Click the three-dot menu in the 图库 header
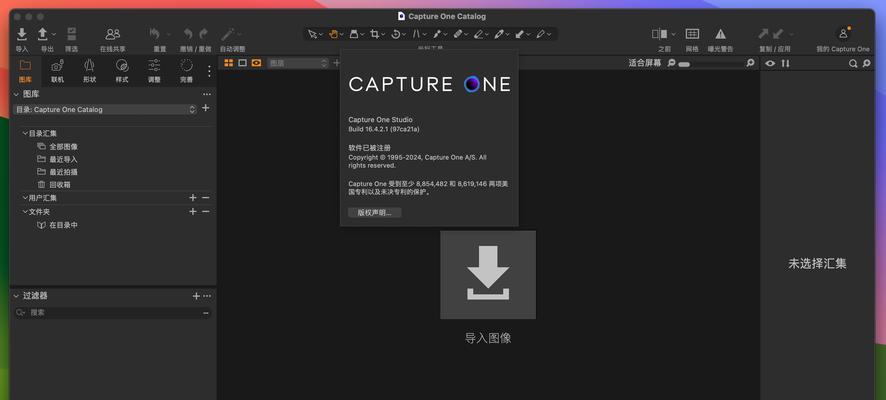886x400 pixels. pos(207,94)
